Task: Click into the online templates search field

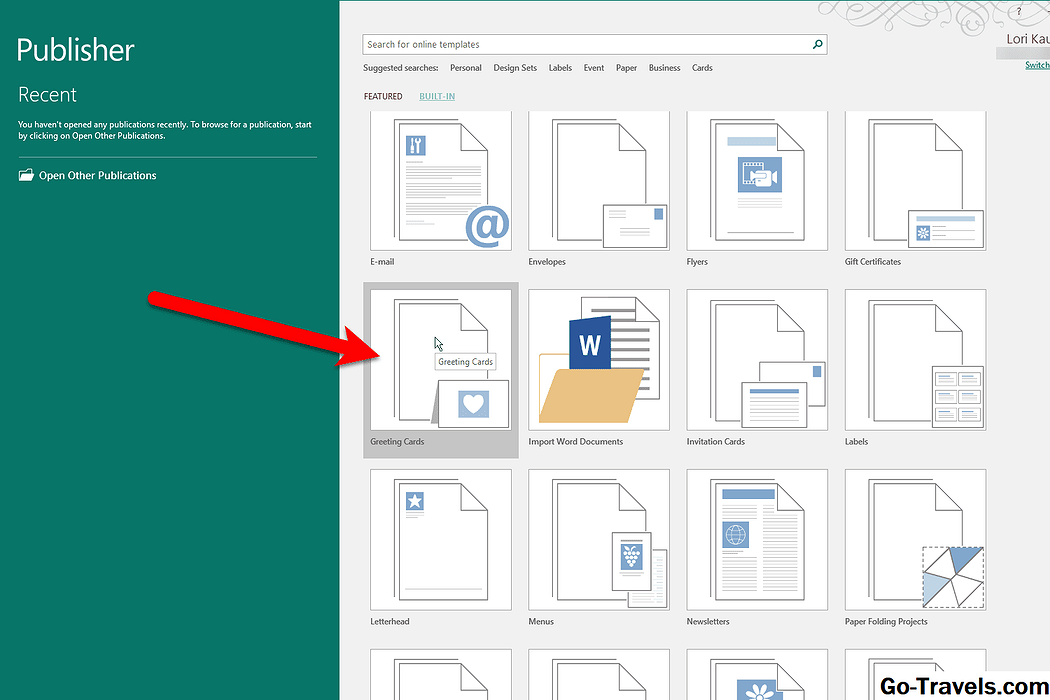Action: click(595, 44)
